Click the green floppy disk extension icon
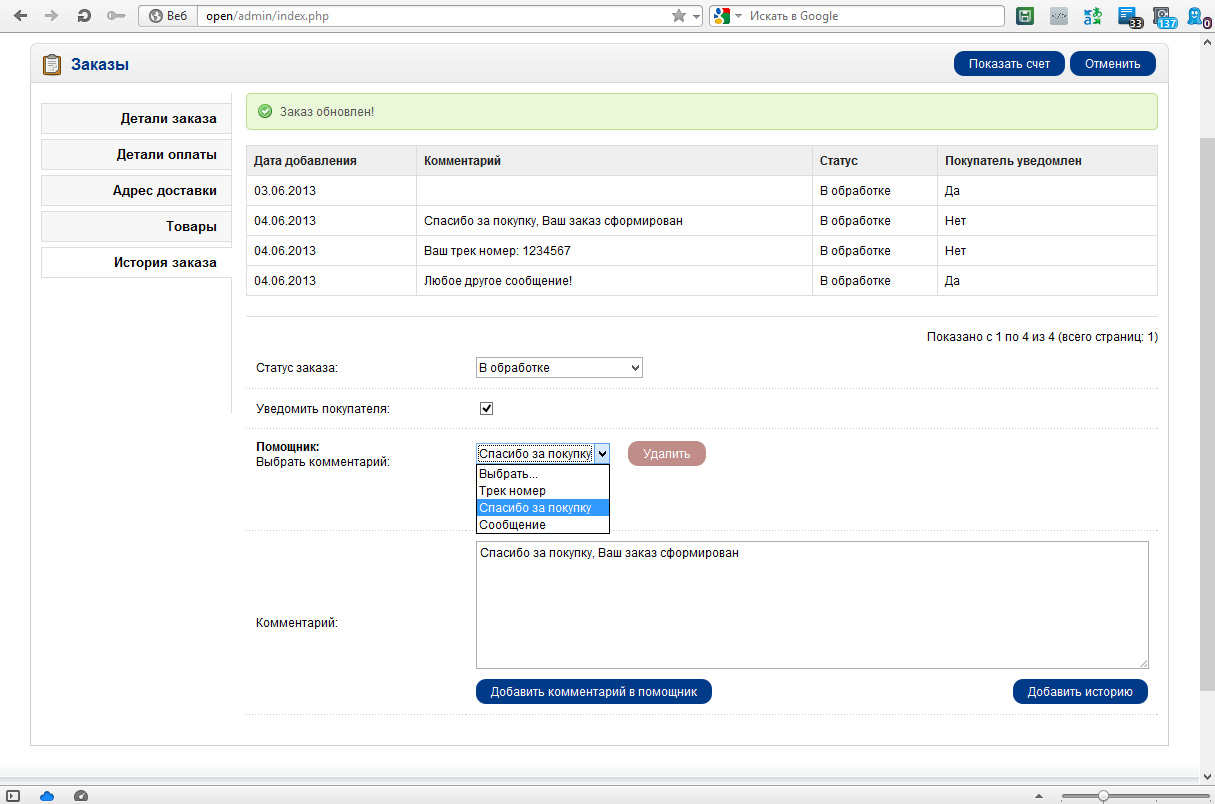Image resolution: width=1215 pixels, height=804 pixels. click(1025, 16)
